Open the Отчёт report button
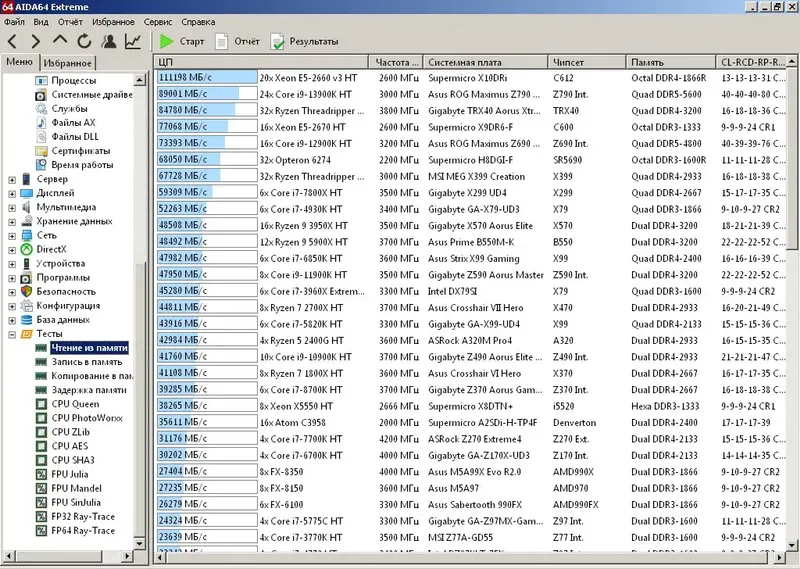Image resolution: width=800 pixels, height=569 pixels. [238, 41]
